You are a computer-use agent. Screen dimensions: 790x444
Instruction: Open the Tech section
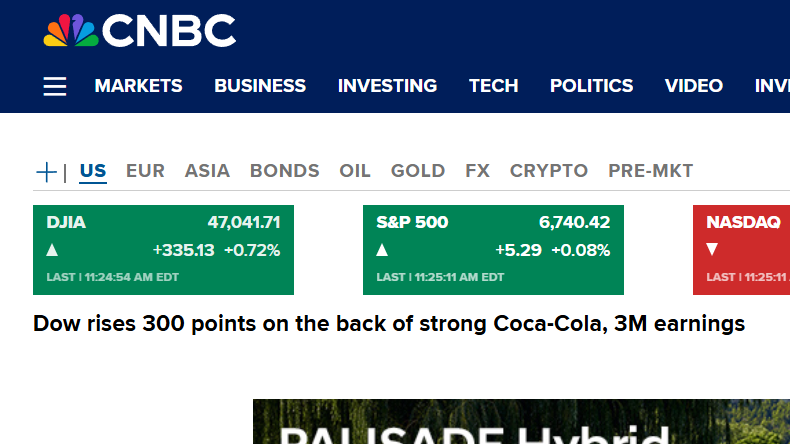coord(494,86)
